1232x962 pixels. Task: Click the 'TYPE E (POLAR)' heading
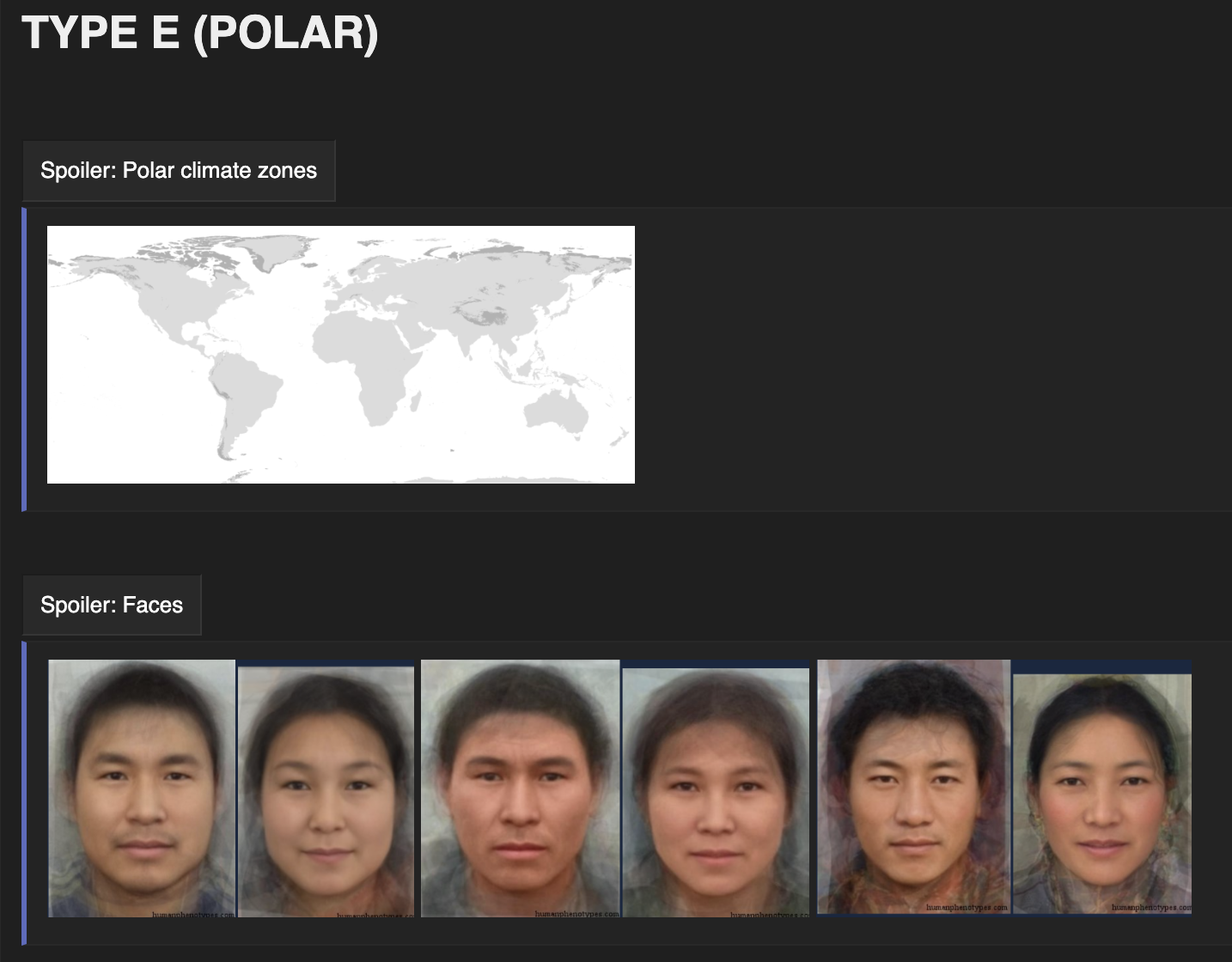pos(200,33)
